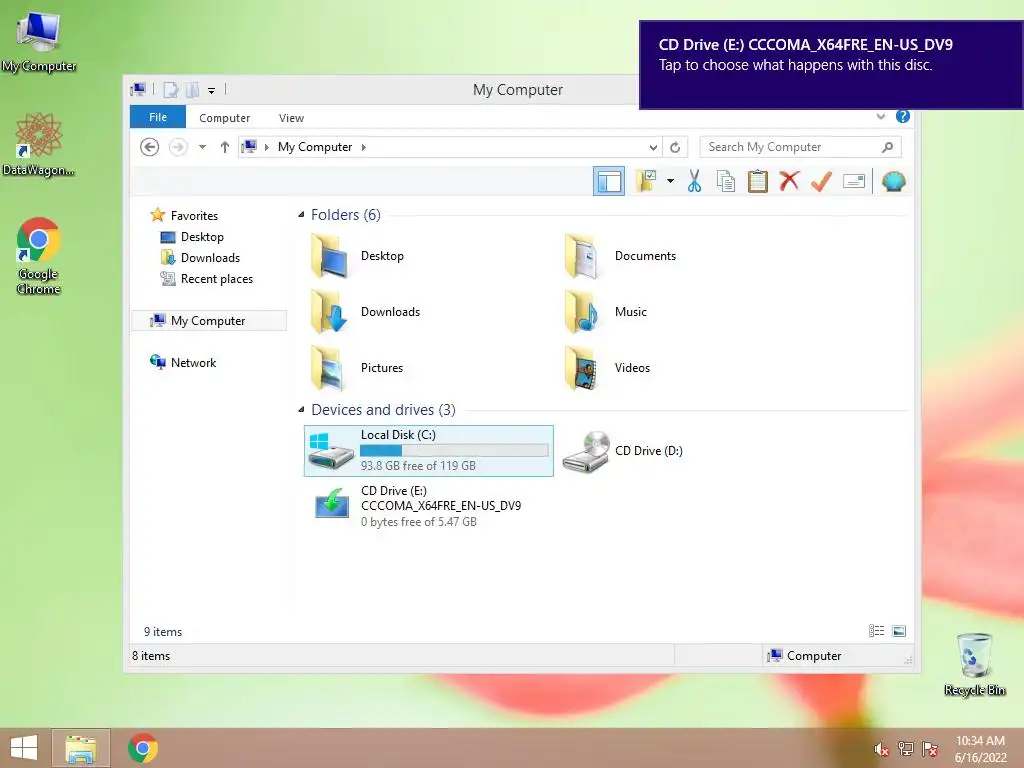Screen dimensions: 1024x768
Task: Click the email envelope toolbar icon
Action: 854,181
